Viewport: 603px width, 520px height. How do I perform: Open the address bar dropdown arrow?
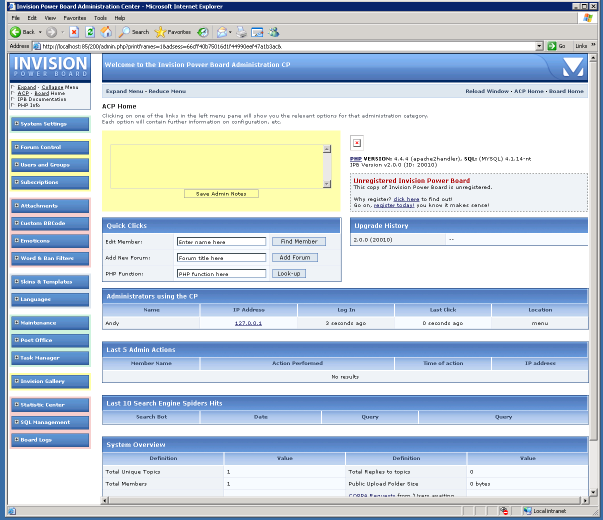[x=539, y=46]
